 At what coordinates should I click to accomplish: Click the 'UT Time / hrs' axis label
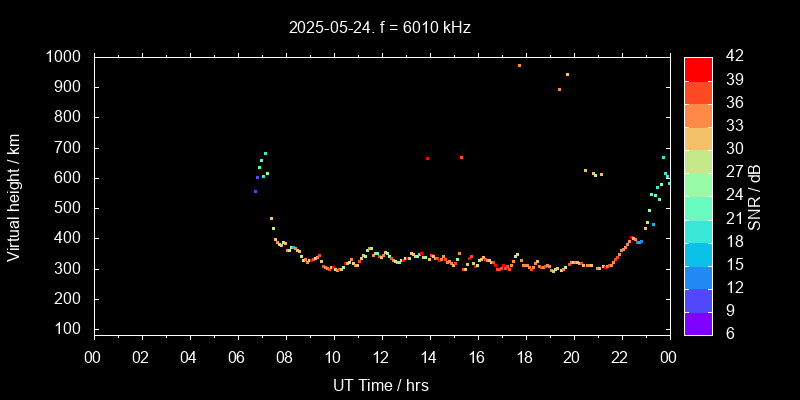(380, 384)
